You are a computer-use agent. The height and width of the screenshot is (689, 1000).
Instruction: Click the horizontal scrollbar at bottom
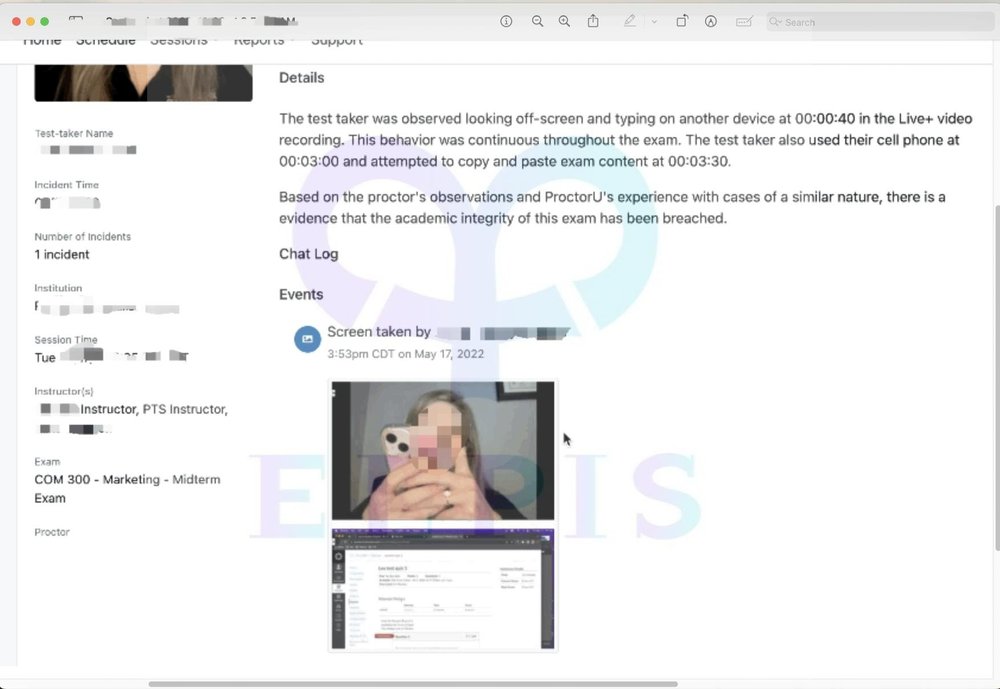(413, 684)
